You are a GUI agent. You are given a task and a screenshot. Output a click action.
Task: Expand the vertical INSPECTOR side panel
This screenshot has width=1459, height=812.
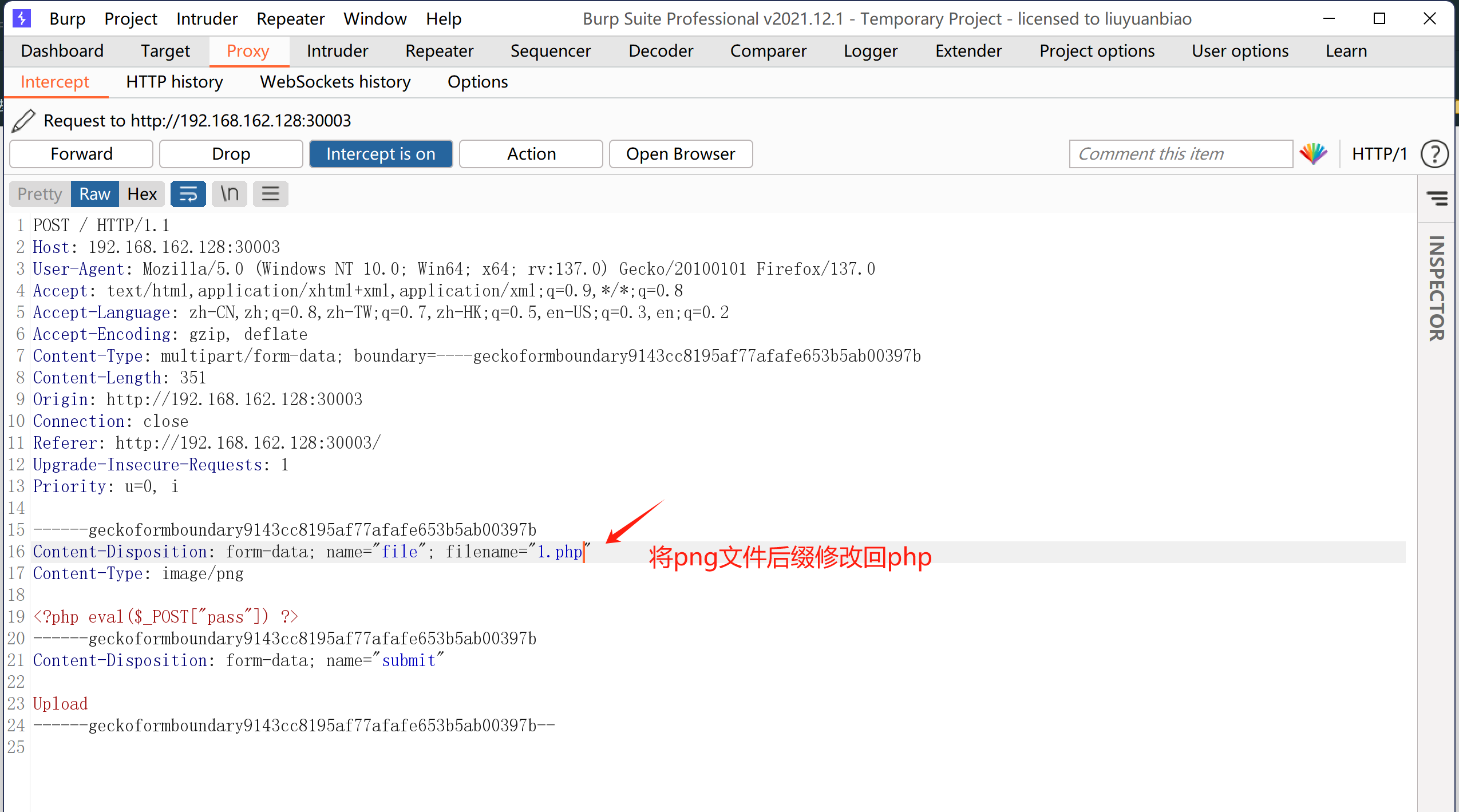[1437, 288]
